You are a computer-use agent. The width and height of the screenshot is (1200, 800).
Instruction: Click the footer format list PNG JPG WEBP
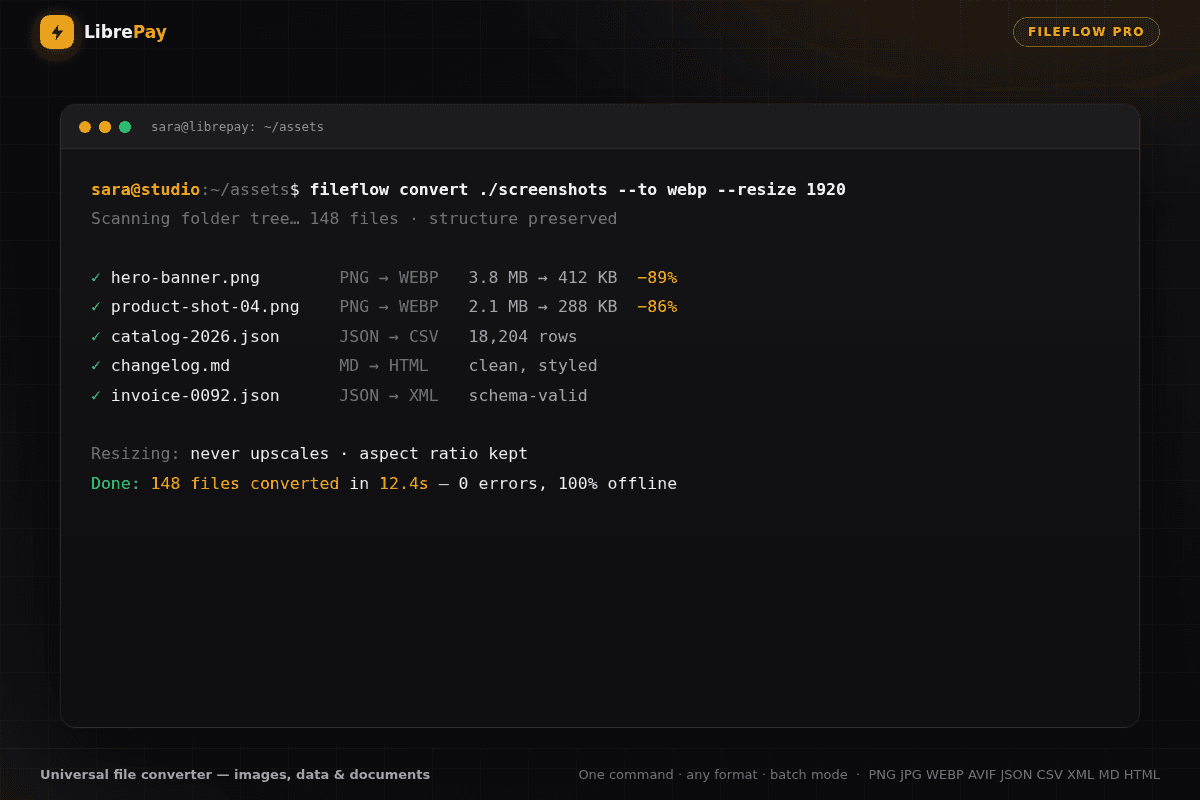[x=1014, y=774]
